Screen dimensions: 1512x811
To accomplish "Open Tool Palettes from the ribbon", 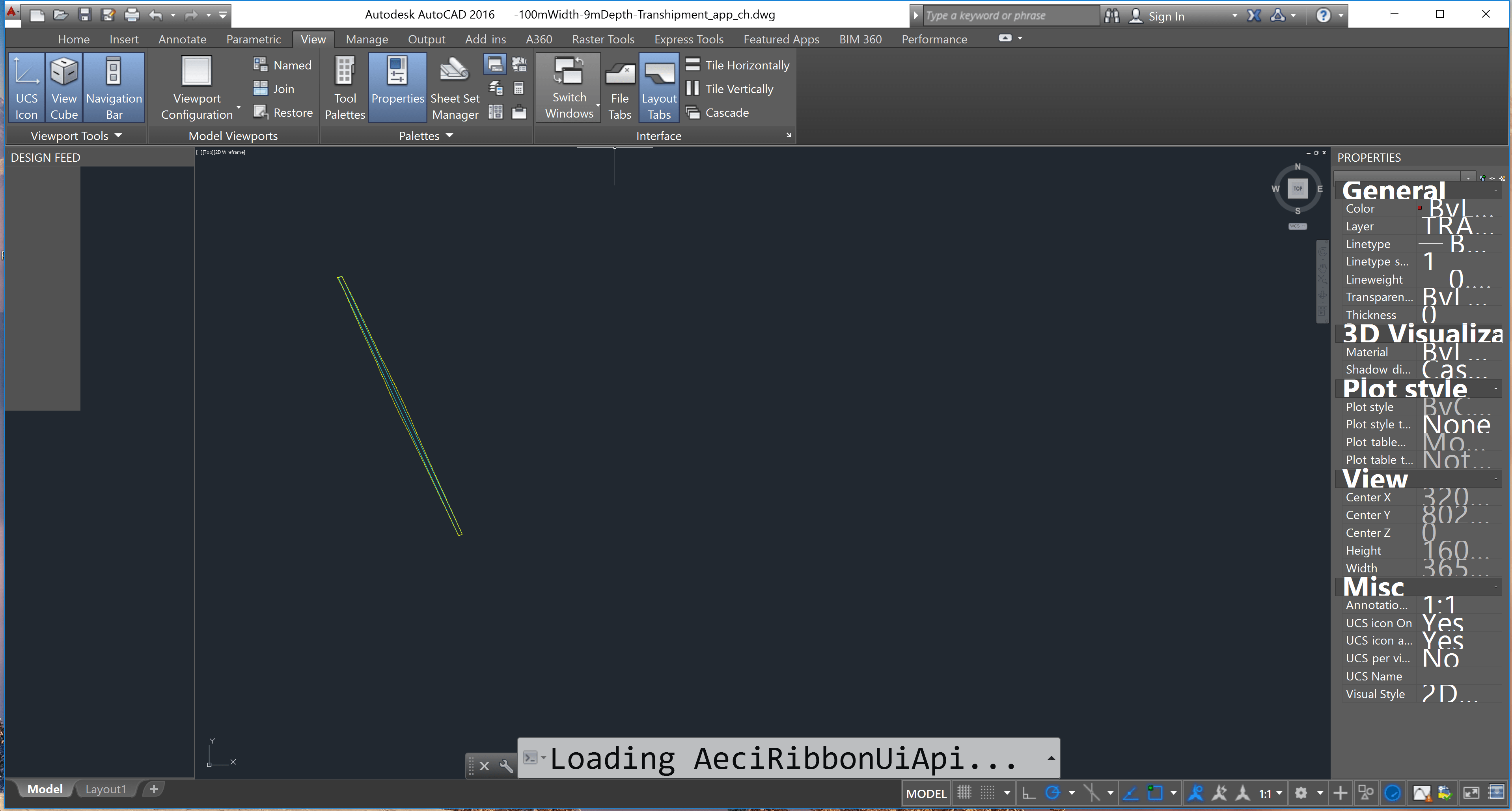I will click(x=345, y=88).
